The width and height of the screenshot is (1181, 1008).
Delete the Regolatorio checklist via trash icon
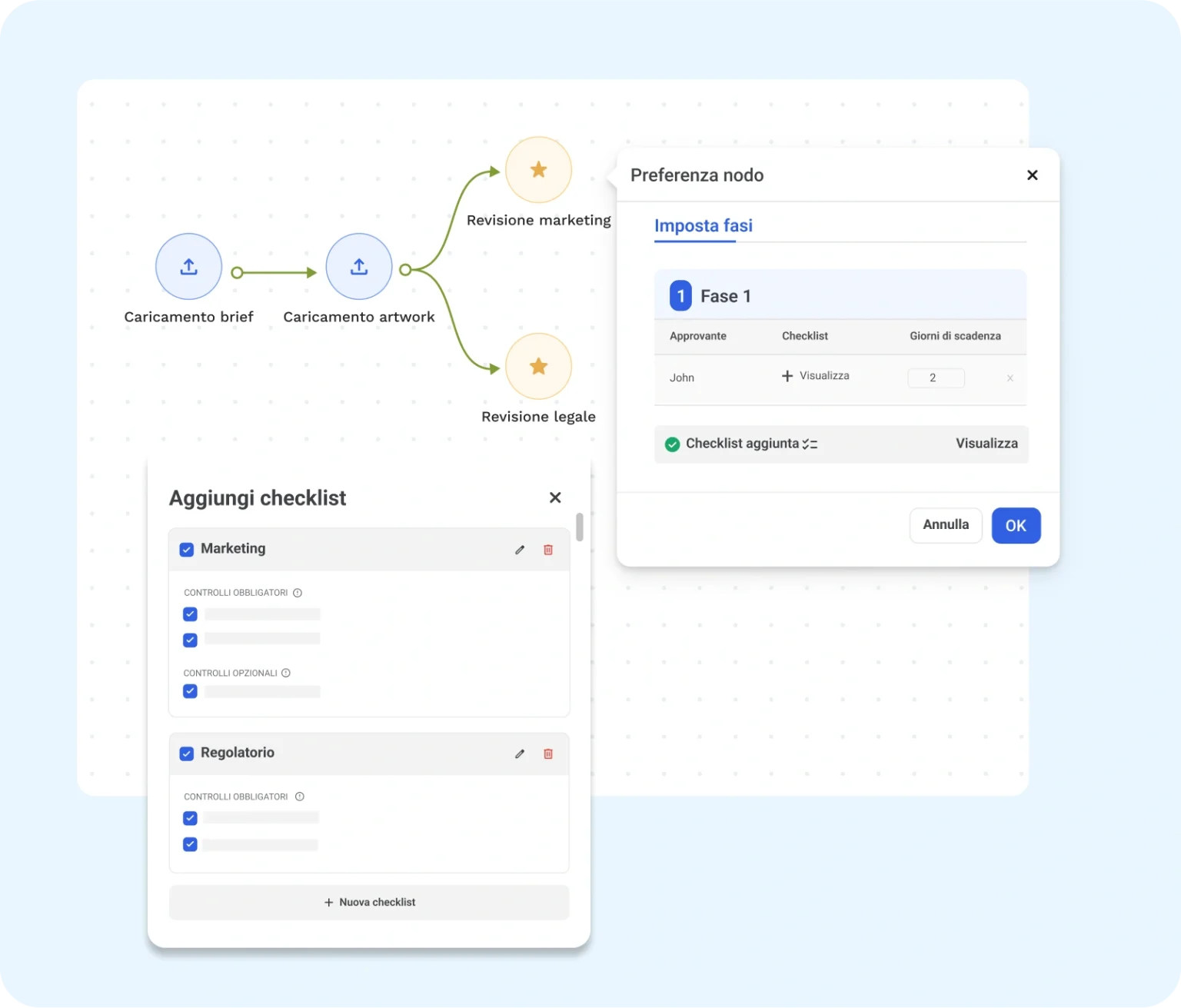tap(548, 754)
